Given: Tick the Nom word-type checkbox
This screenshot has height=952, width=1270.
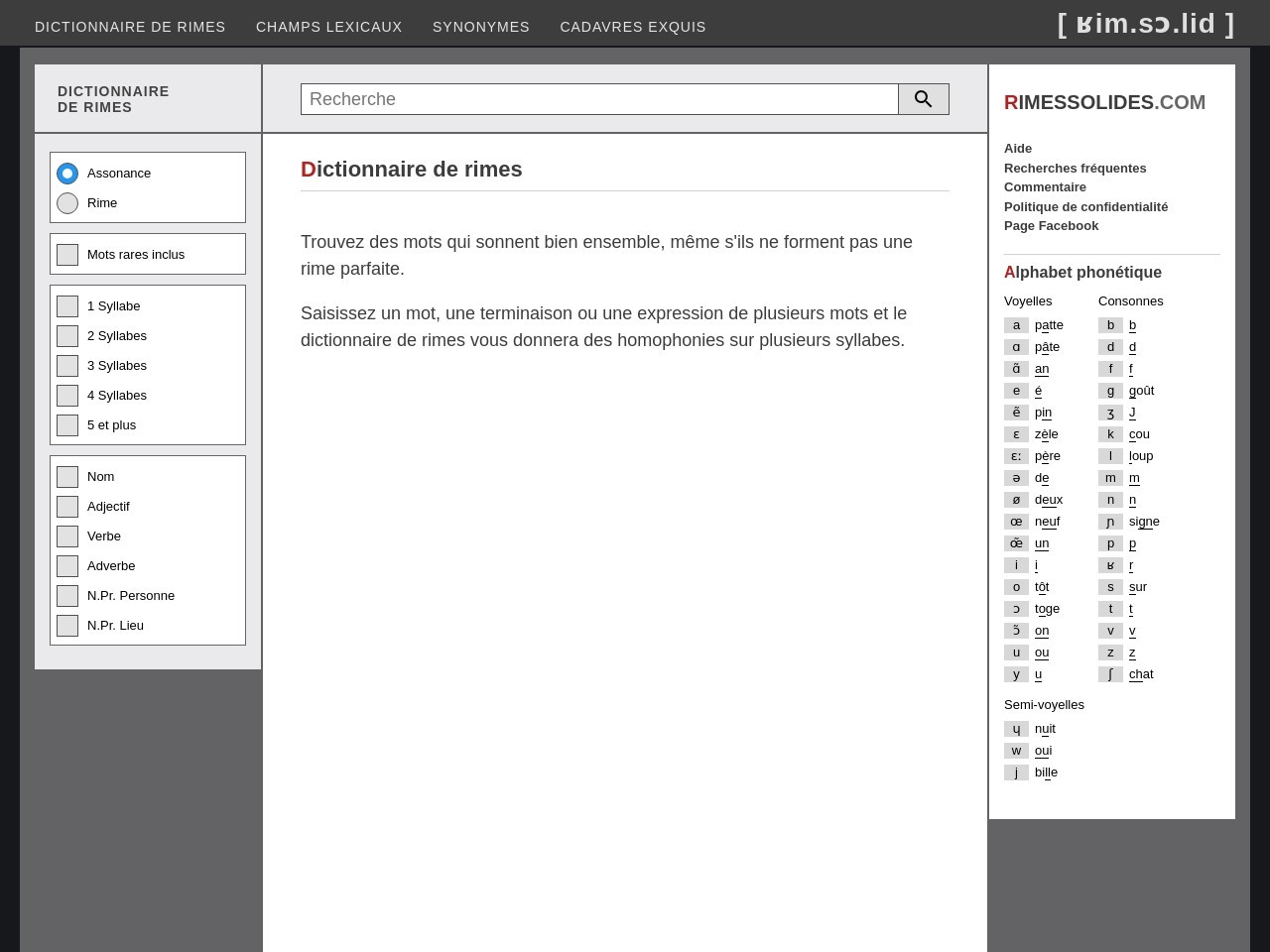Looking at the screenshot, I should click(x=67, y=477).
